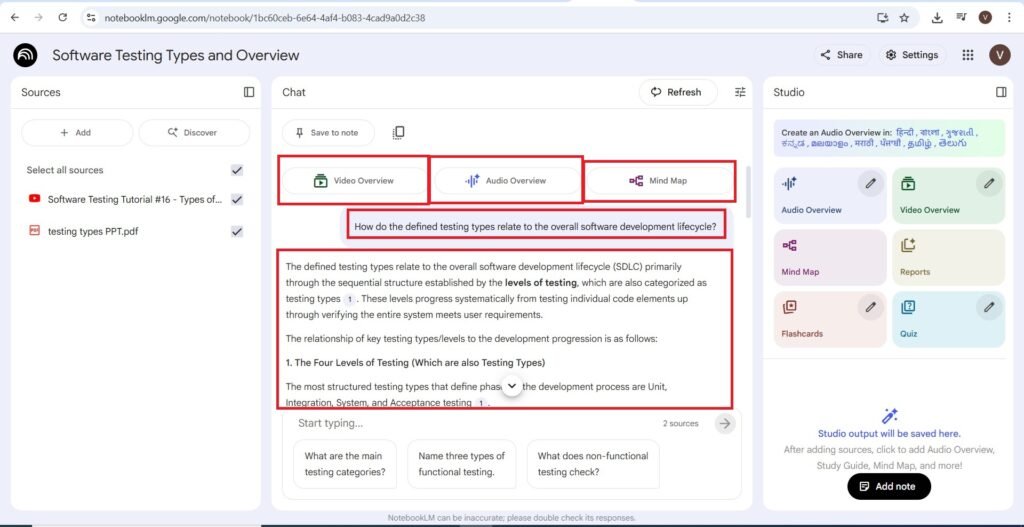The image size is (1024, 527).
Task: Select the Mind Map chip in chat
Action: coord(660,181)
